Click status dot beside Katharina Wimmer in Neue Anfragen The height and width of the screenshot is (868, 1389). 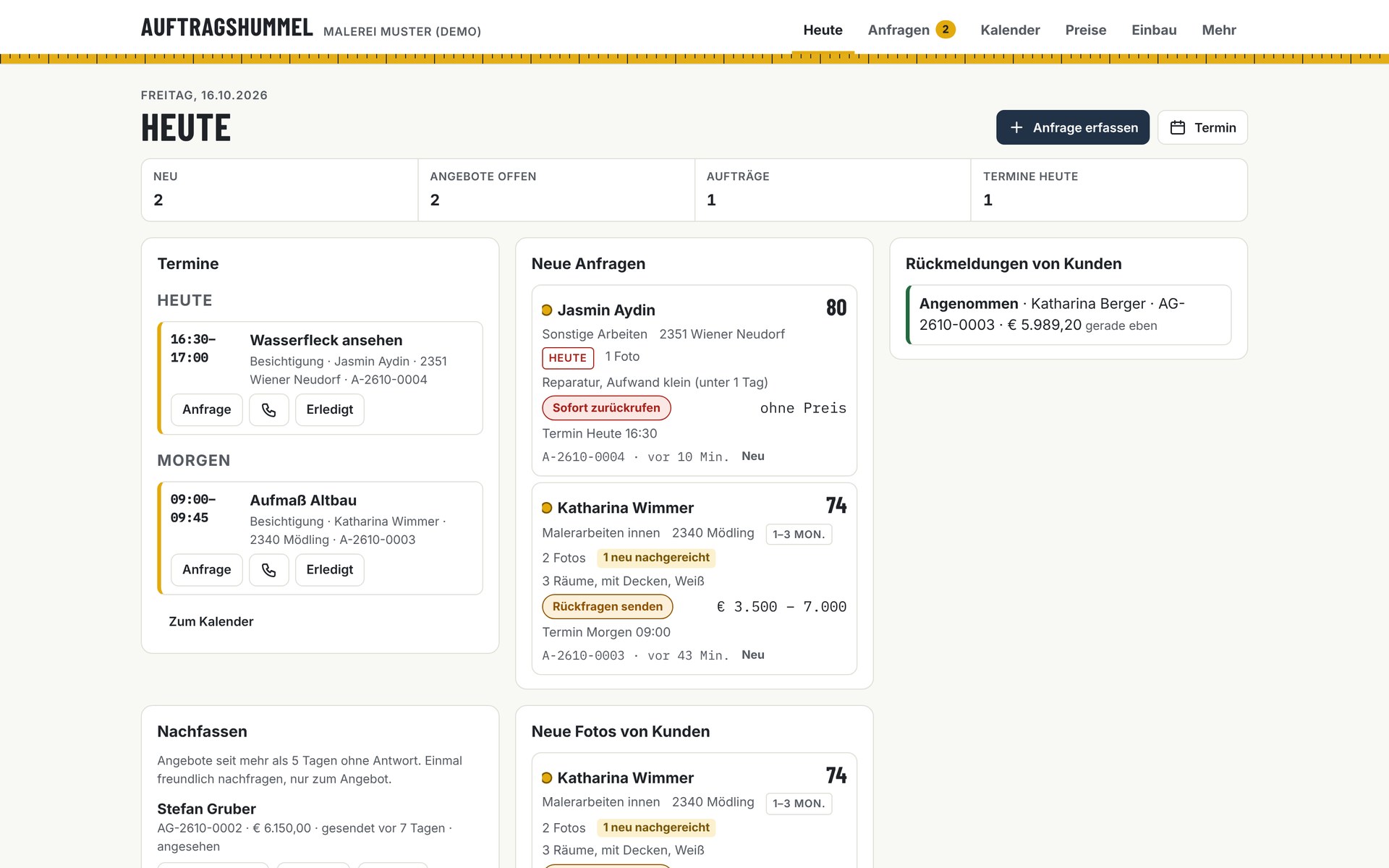547,508
